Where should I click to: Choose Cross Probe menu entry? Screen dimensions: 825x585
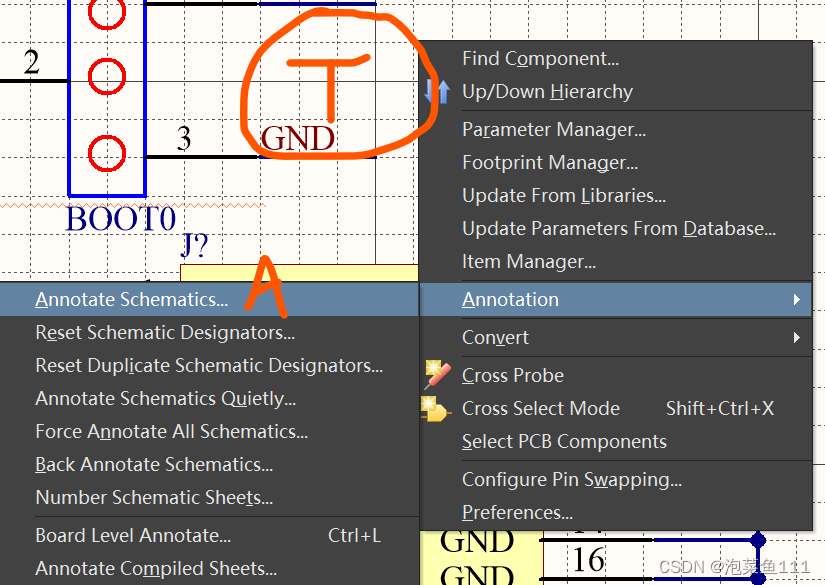(616, 375)
